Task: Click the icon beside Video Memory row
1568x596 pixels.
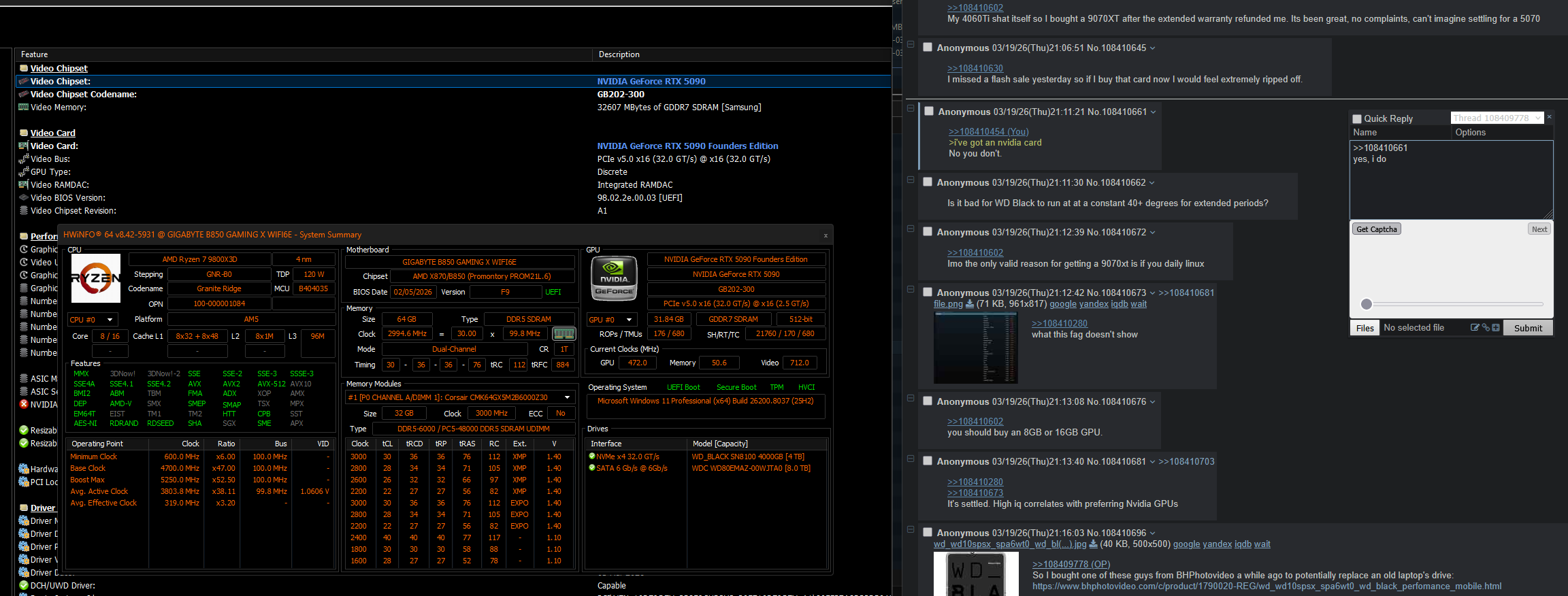Action: tap(24, 107)
